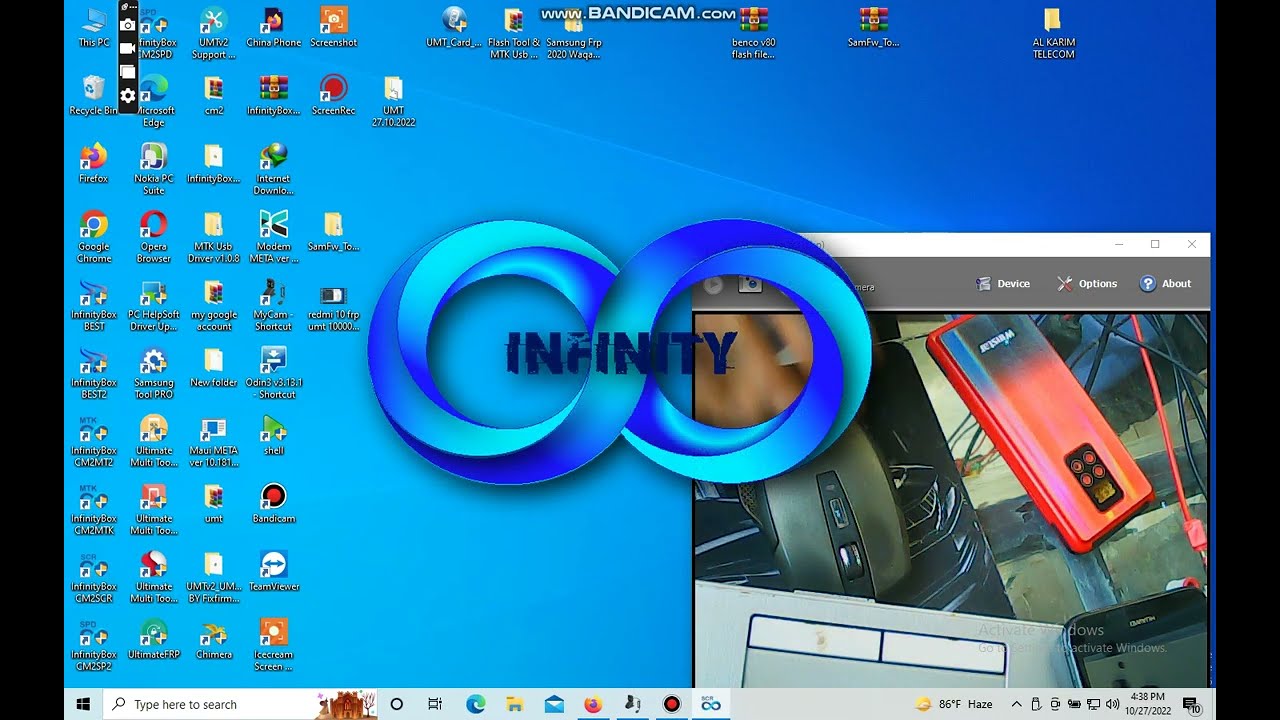Open File Explorer from the taskbar
Image resolution: width=1280 pixels, height=720 pixels.
click(514, 704)
